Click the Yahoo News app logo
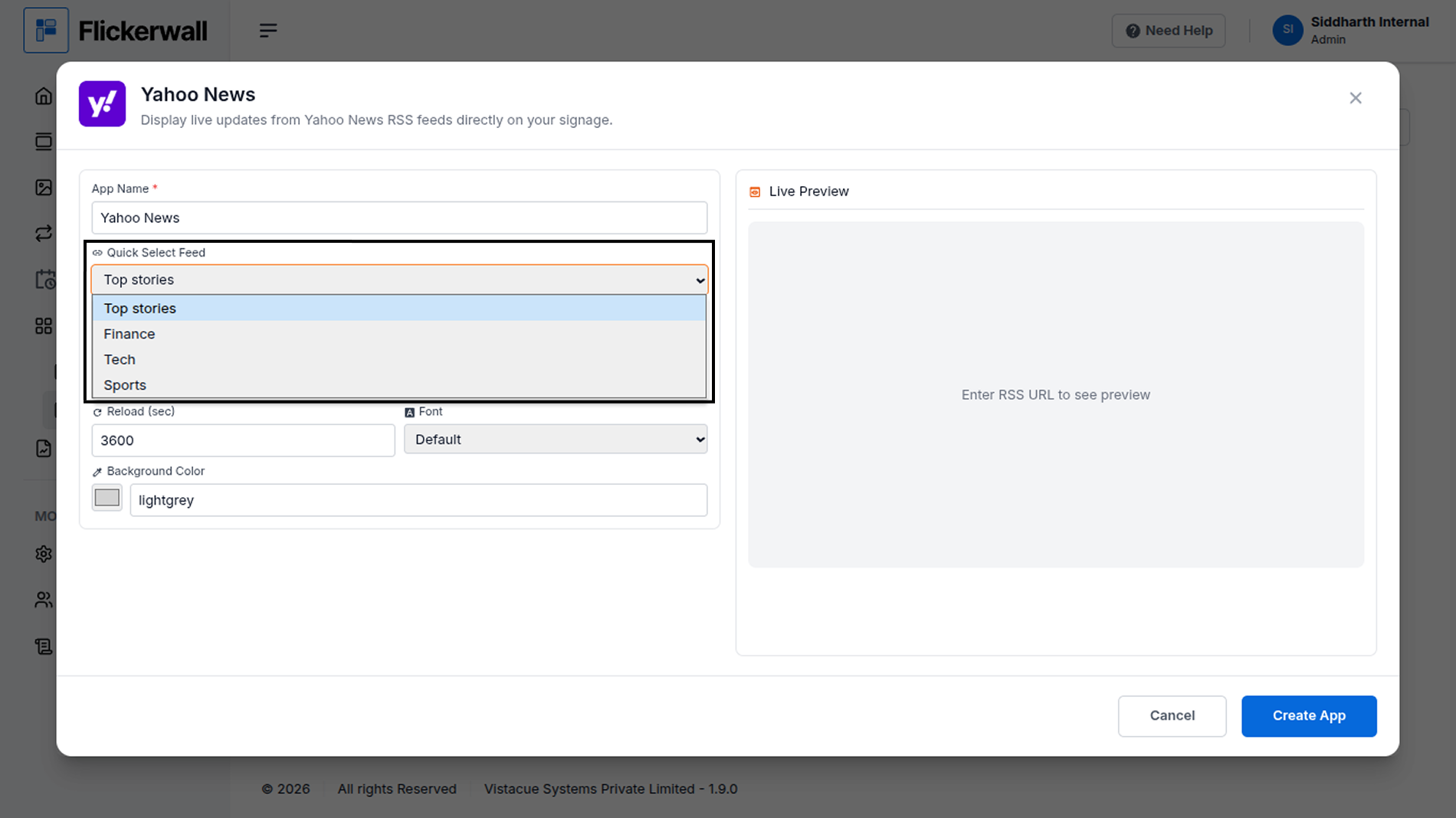Image resolution: width=1456 pixels, height=818 pixels. click(x=102, y=104)
